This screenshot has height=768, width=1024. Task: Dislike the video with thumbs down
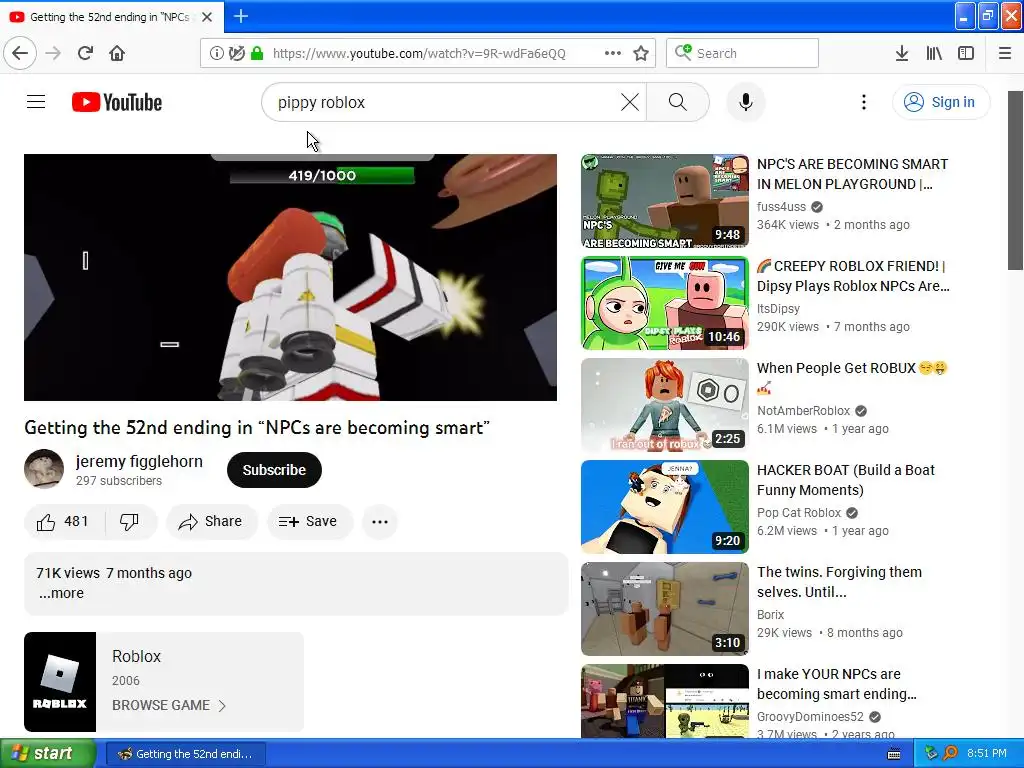click(x=129, y=521)
